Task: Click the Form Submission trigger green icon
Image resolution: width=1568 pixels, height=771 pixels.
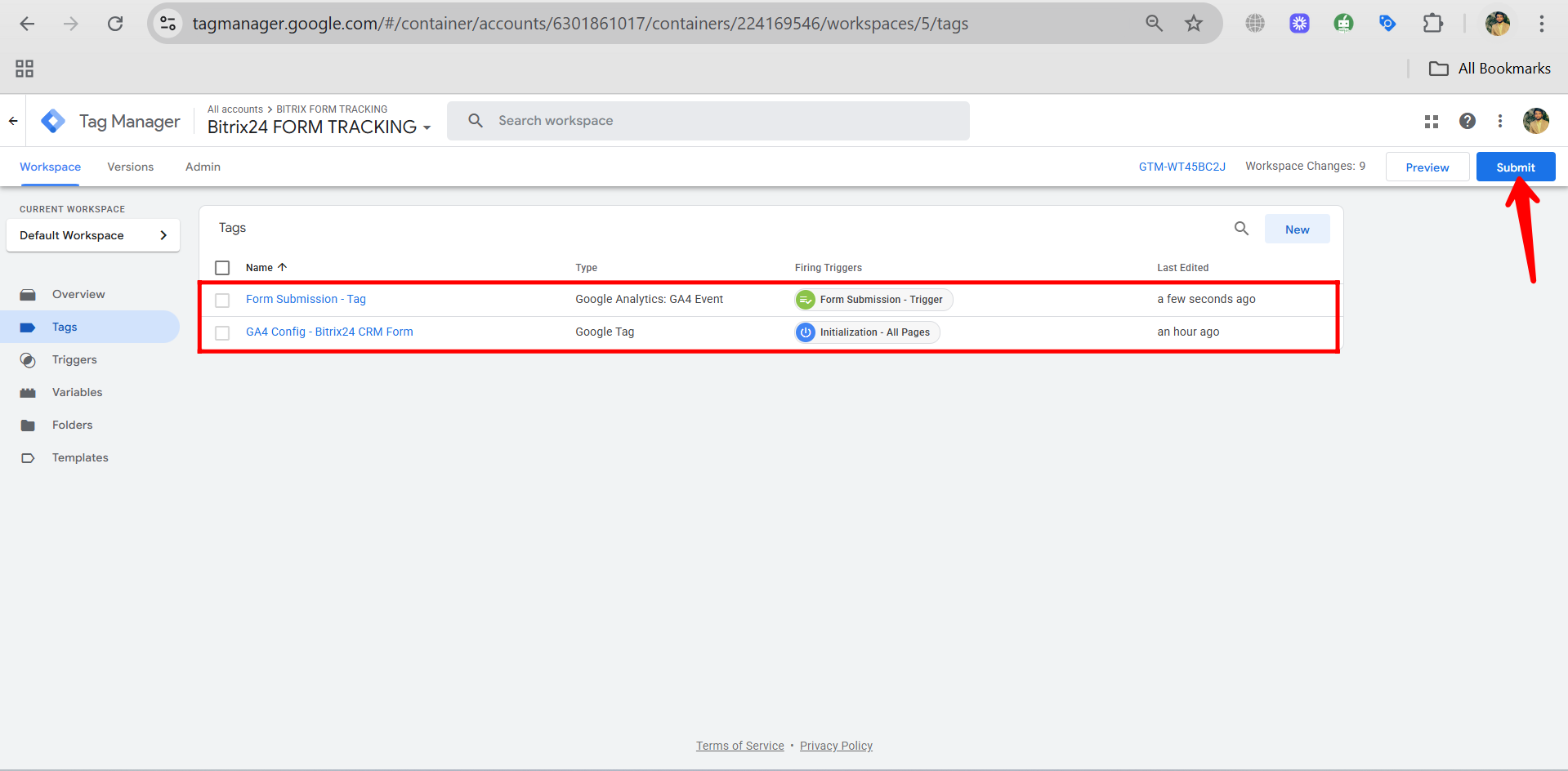Action: 806,300
